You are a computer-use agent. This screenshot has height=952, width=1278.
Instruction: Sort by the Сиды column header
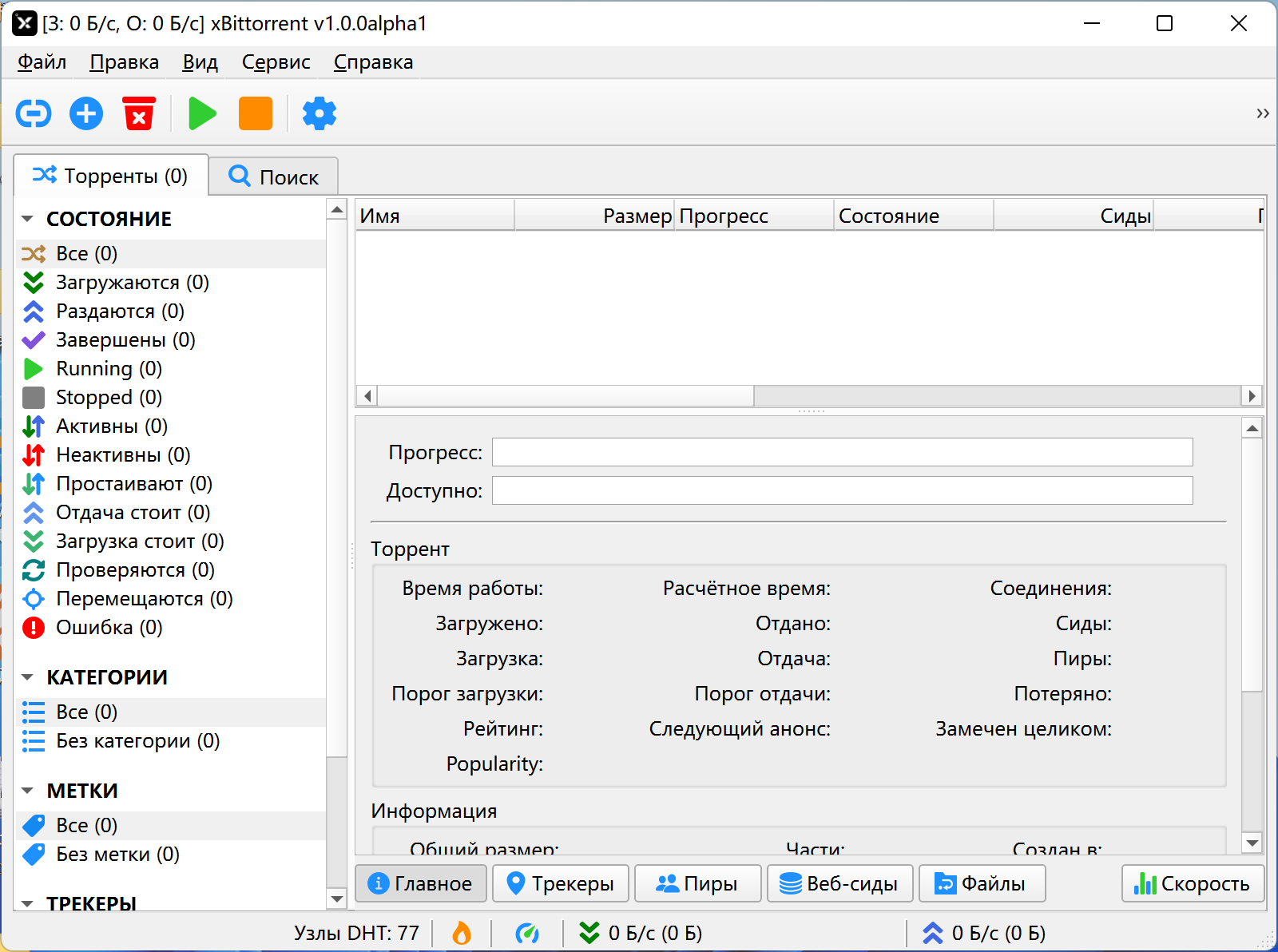point(1074,216)
